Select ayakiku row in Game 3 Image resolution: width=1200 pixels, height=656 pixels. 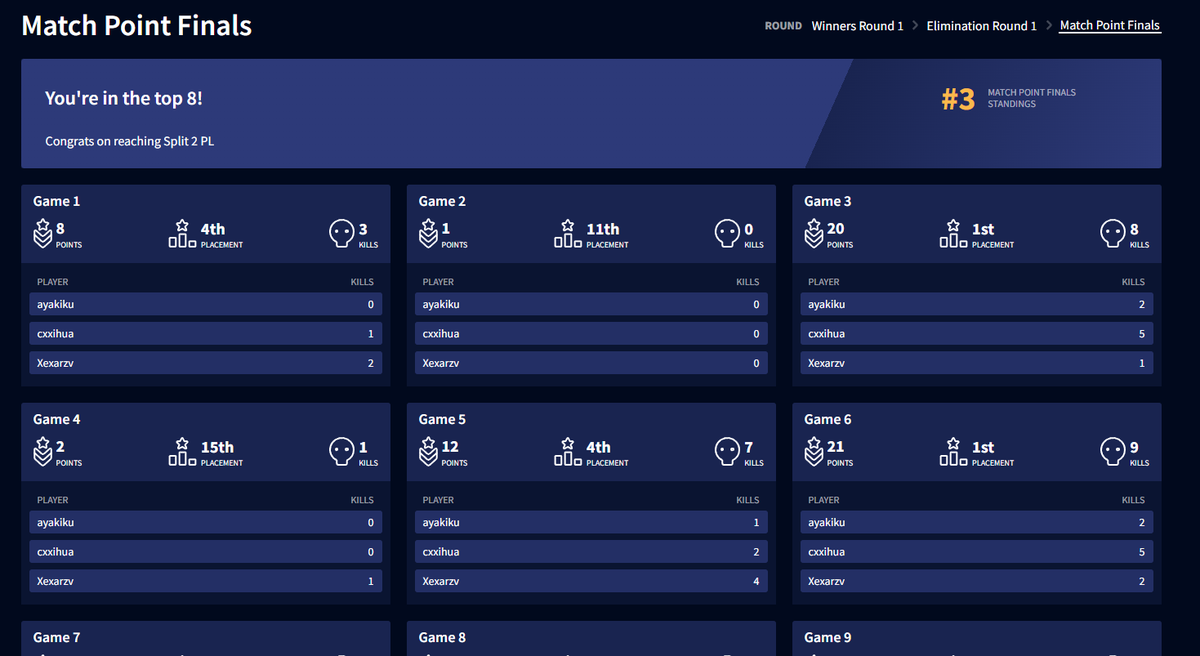(977, 304)
